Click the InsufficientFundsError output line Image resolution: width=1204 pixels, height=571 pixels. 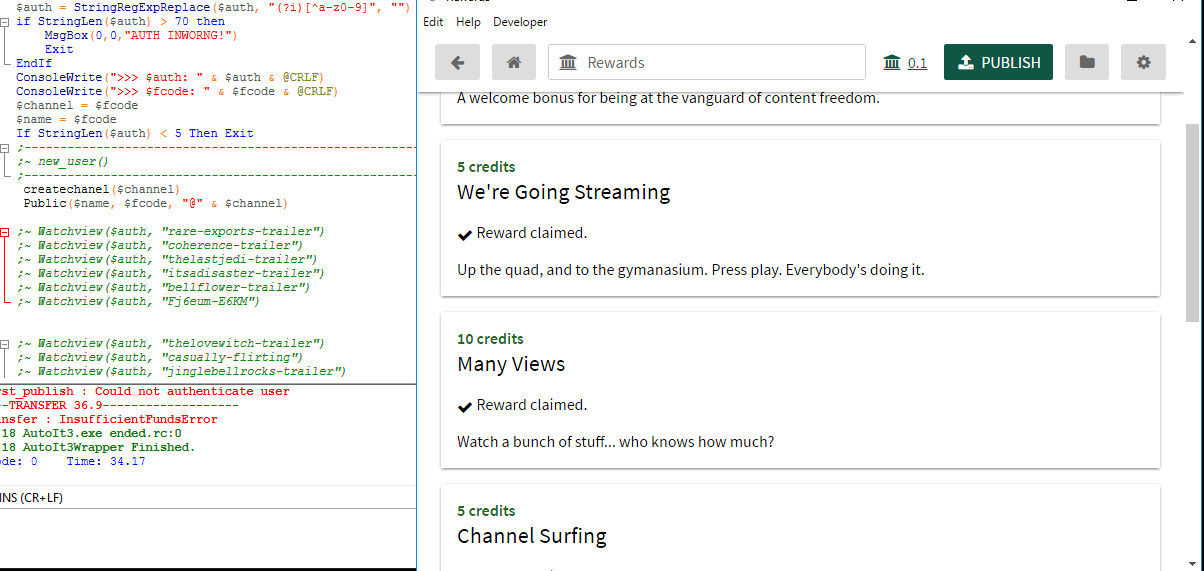109,420
